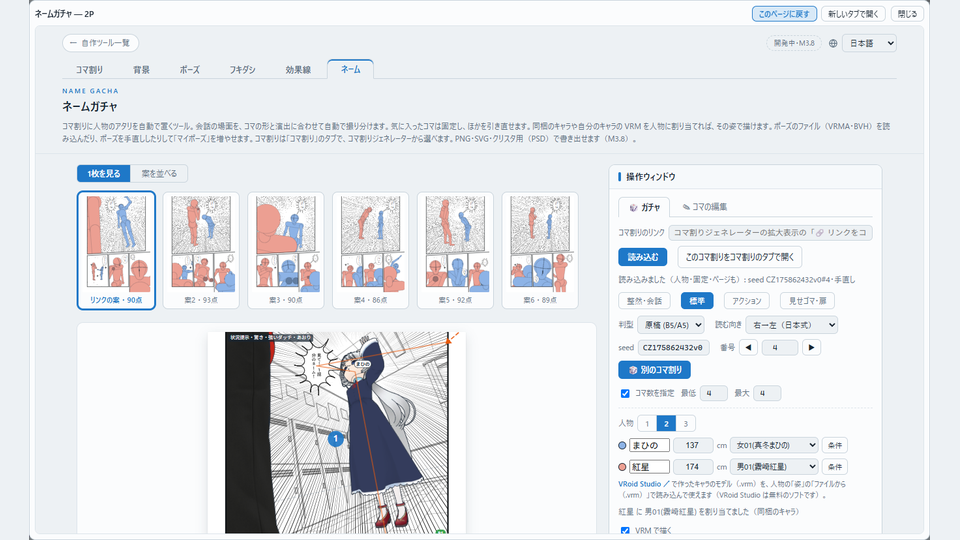Choose the 整然・会話 style

click(644, 301)
